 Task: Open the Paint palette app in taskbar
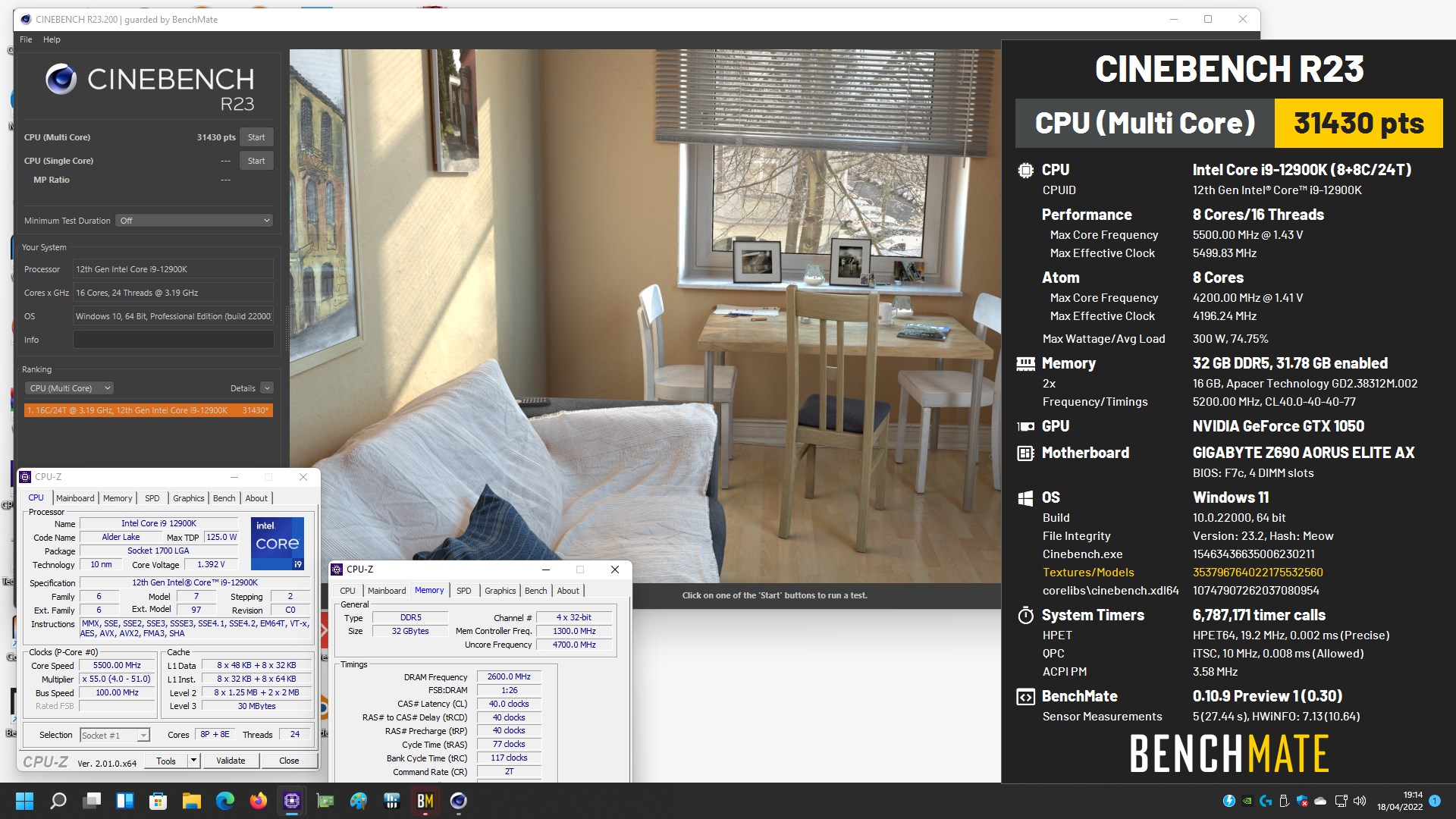point(359,801)
